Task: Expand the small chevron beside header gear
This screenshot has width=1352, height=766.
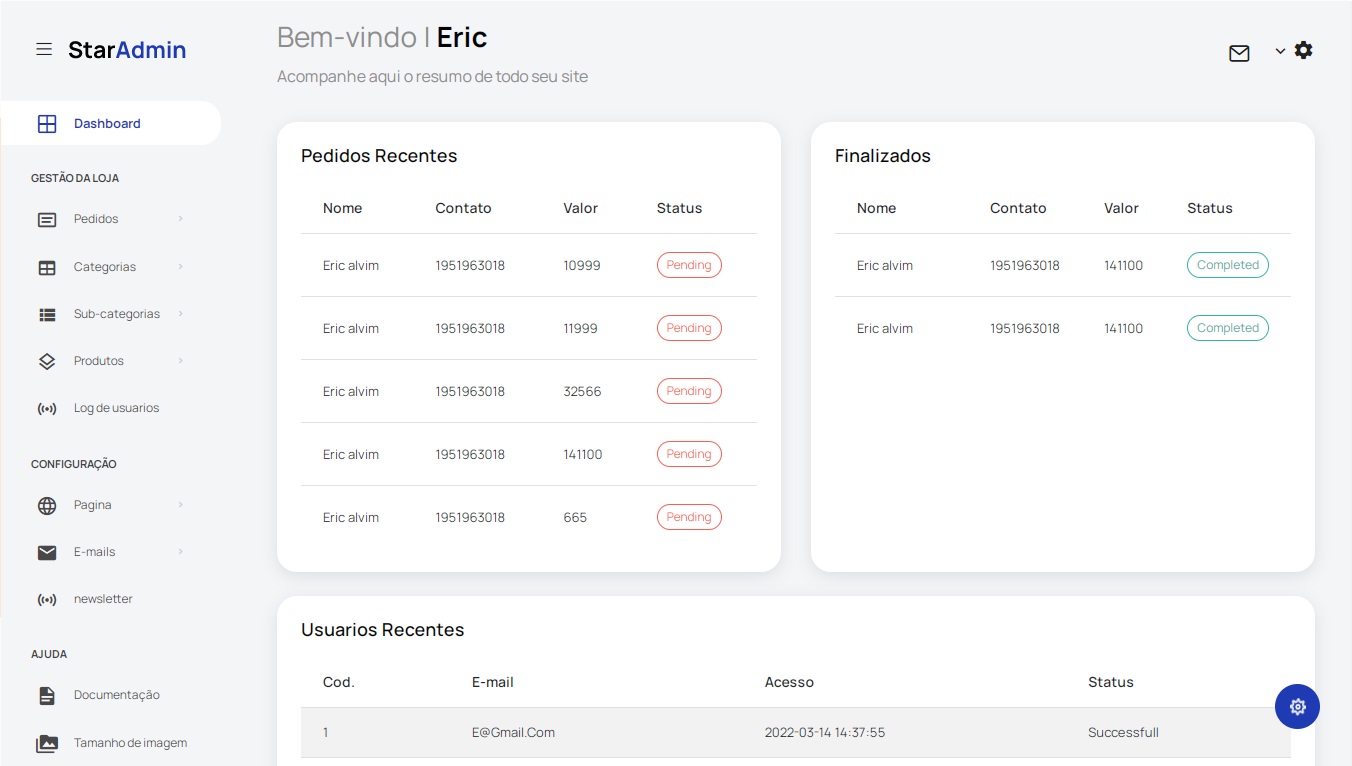Action: coord(1280,51)
